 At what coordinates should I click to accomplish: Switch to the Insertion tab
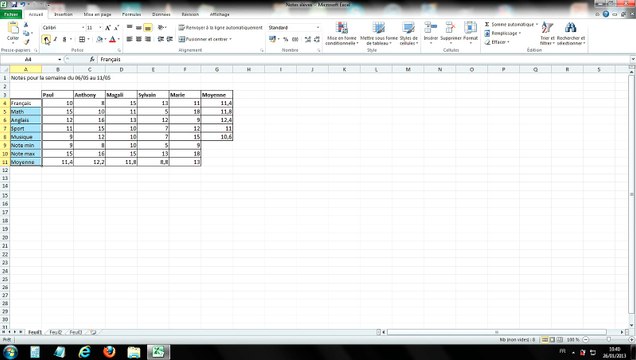tap(63, 14)
